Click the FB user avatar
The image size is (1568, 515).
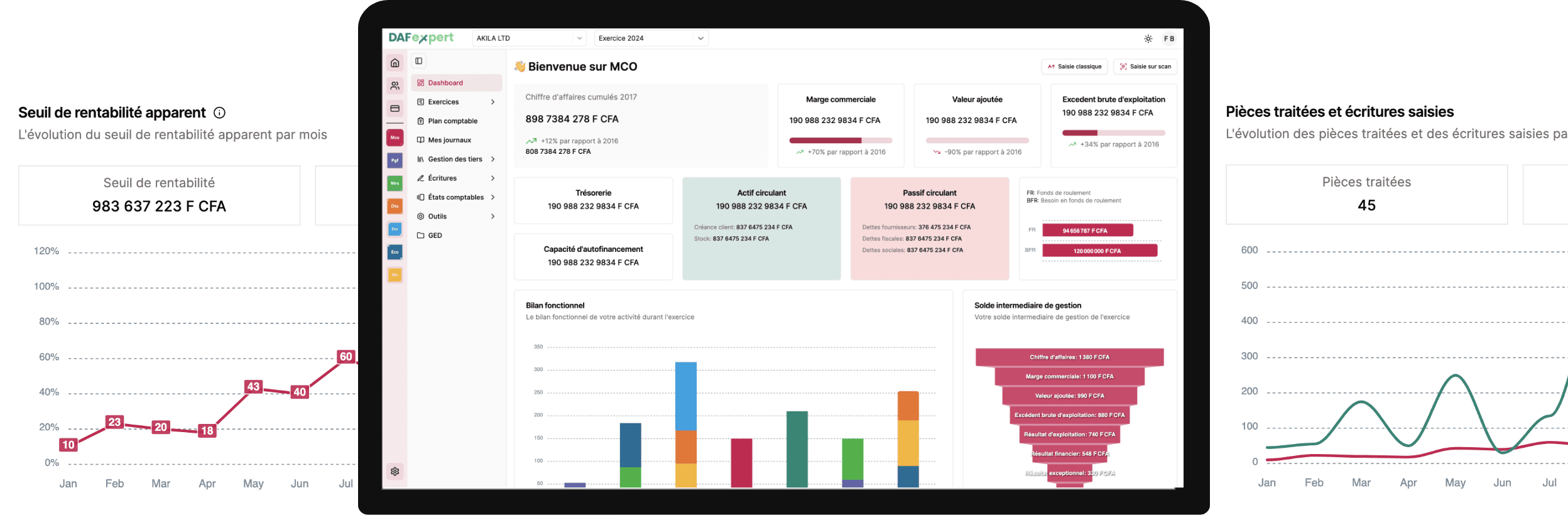1168,39
